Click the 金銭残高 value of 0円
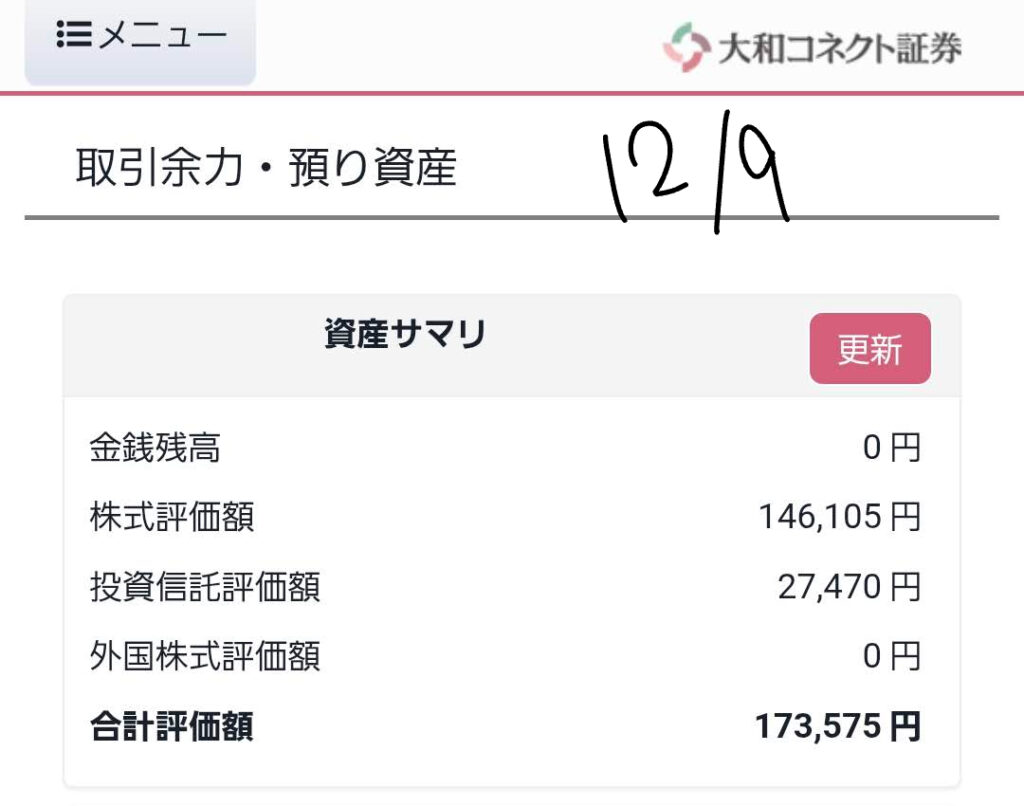 coord(891,448)
